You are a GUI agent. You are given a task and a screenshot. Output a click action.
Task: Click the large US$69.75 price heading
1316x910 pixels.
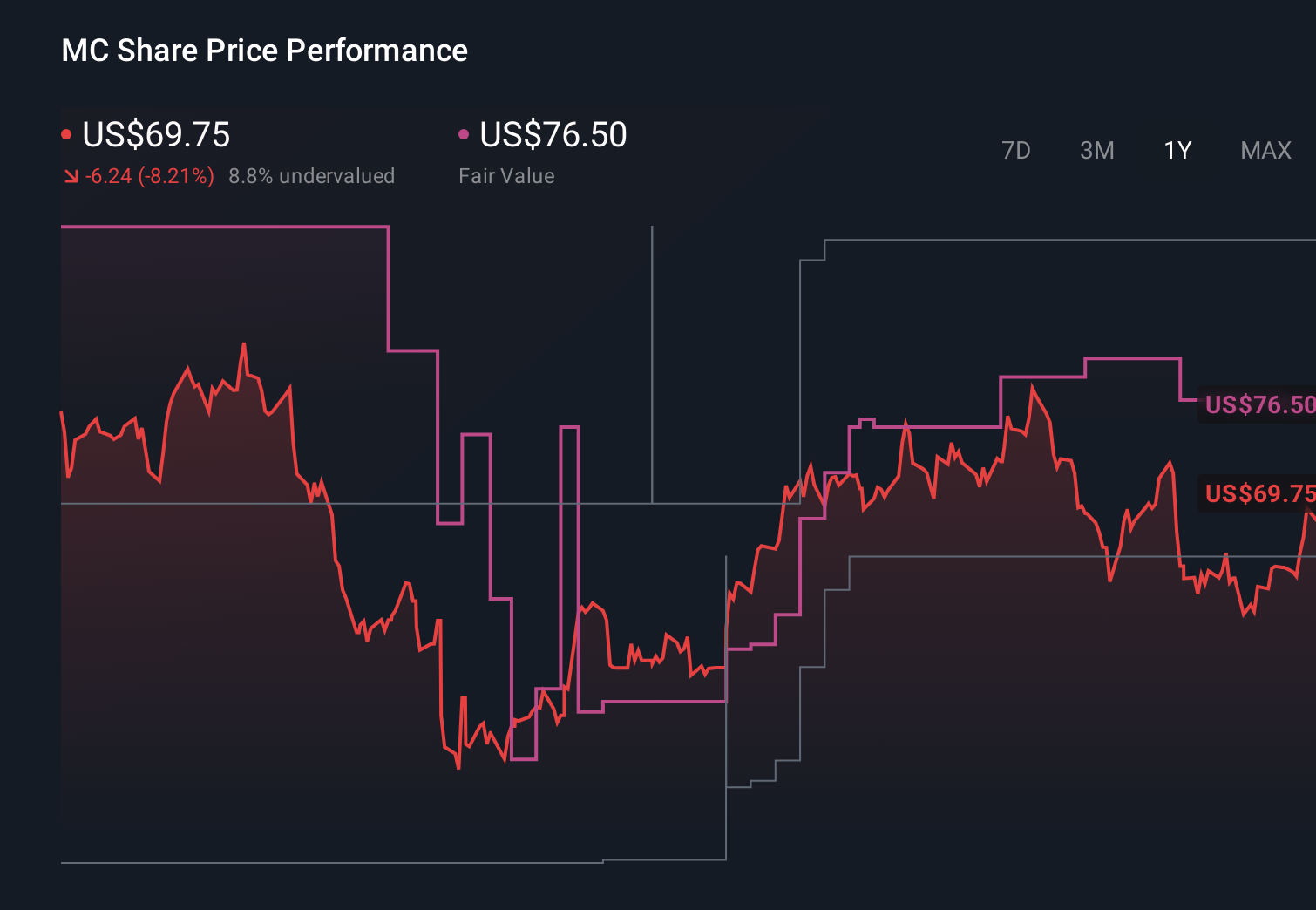coord(155,135)
